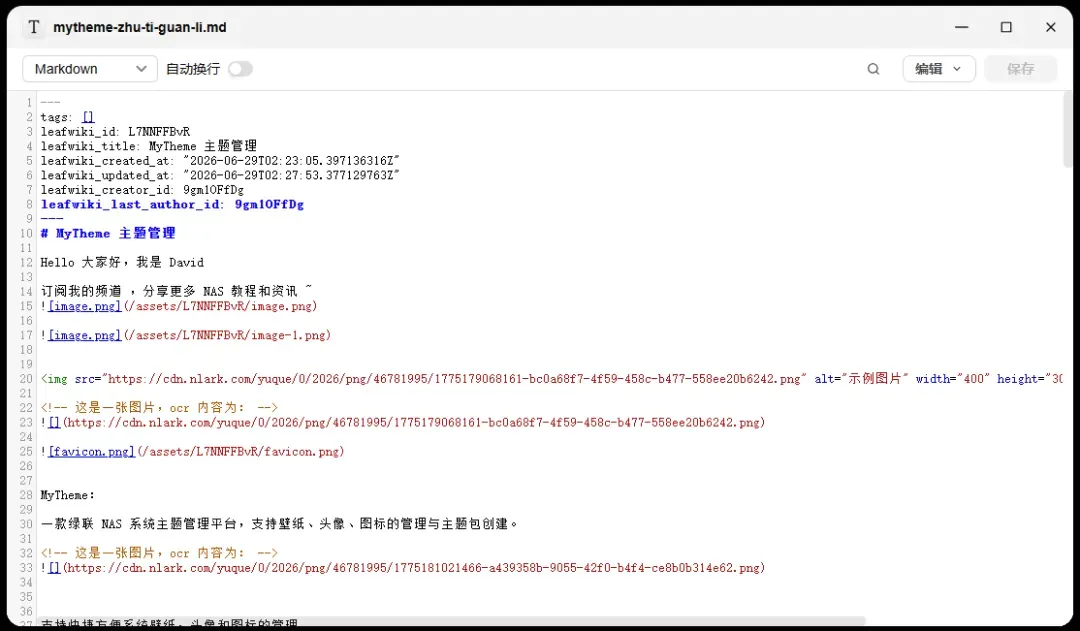
Task: Toggle the 自动换行 word wrap switch
Action: pos(240,69)
